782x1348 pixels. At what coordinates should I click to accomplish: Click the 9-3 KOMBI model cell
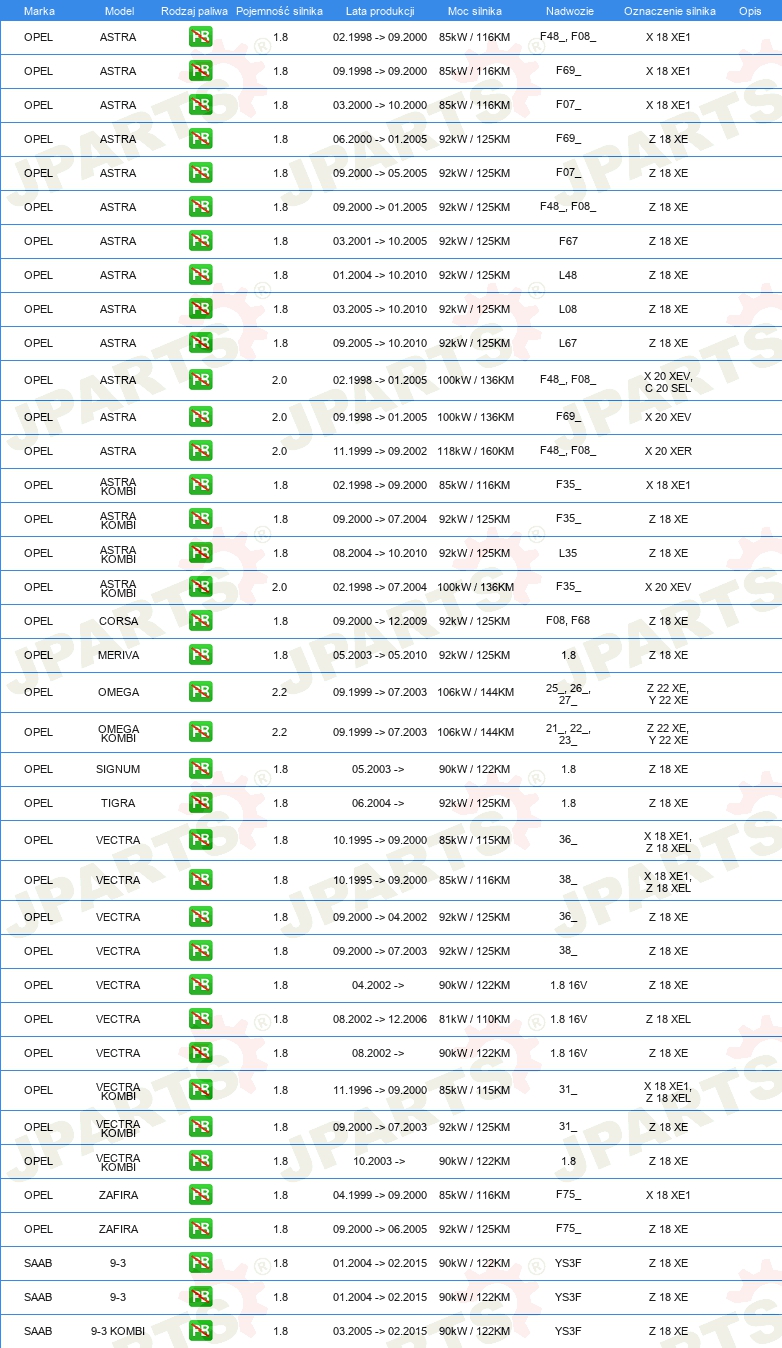(x=118, y=1331)
